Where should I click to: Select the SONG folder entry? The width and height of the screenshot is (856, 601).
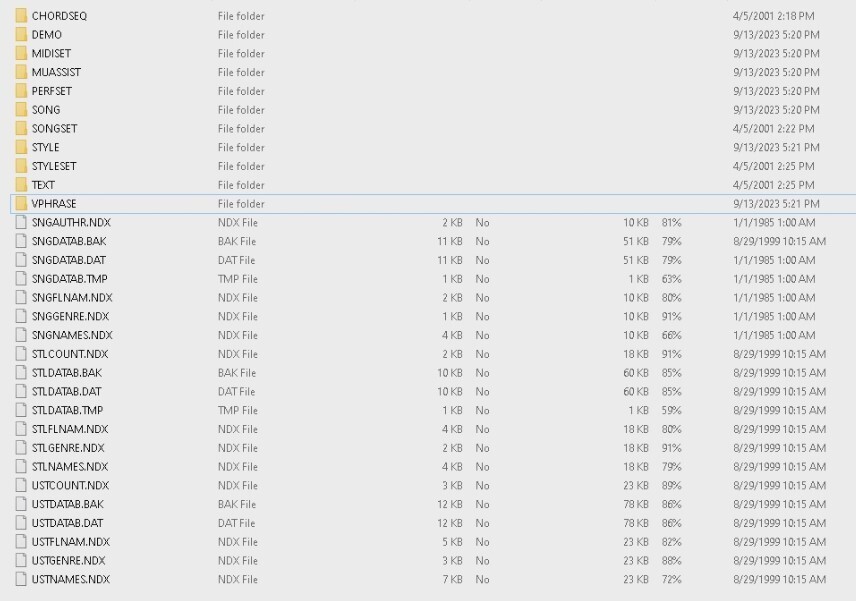(x=46, y=110)
